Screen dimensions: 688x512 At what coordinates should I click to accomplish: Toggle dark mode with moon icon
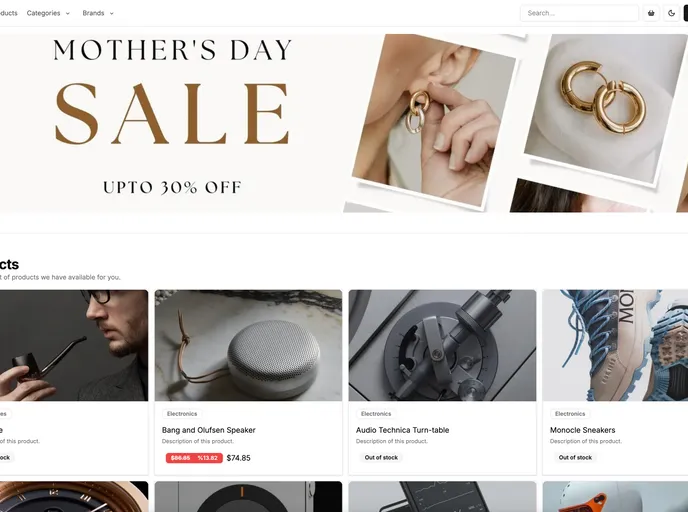click(x=671, y=13)
